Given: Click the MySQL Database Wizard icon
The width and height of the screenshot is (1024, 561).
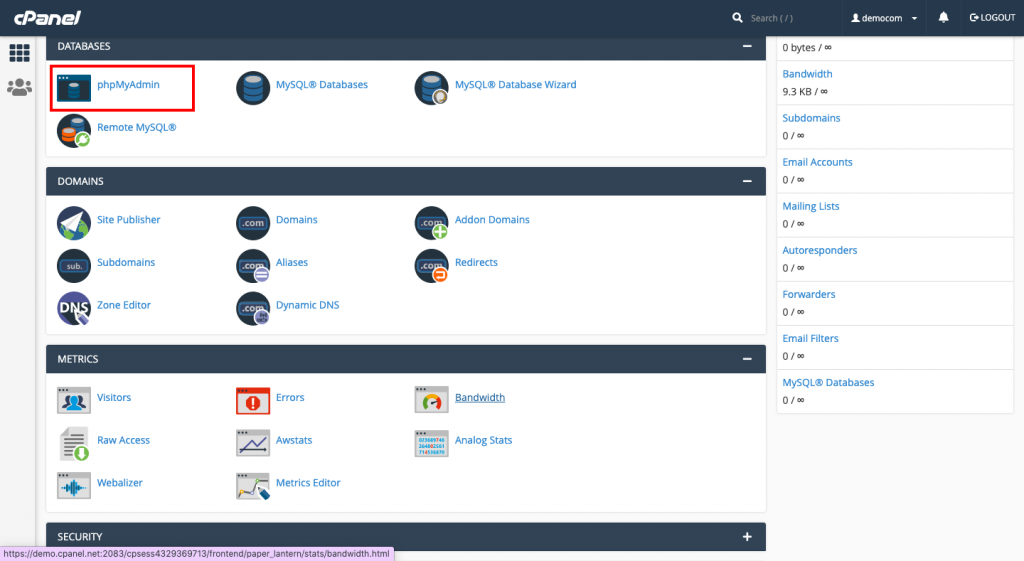Looking at the screenshot, I should (x=432, y=88).
